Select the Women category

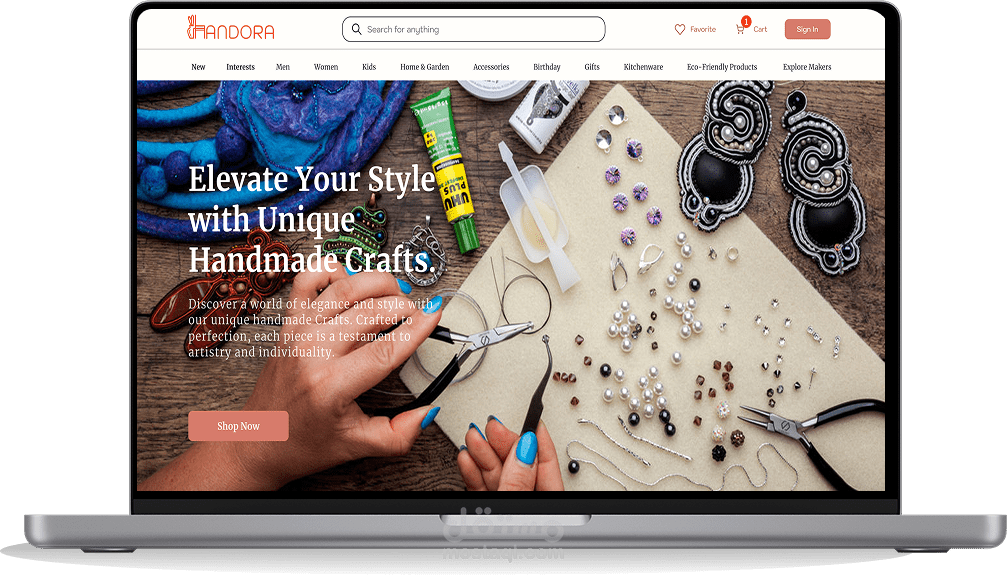[326, 67]
